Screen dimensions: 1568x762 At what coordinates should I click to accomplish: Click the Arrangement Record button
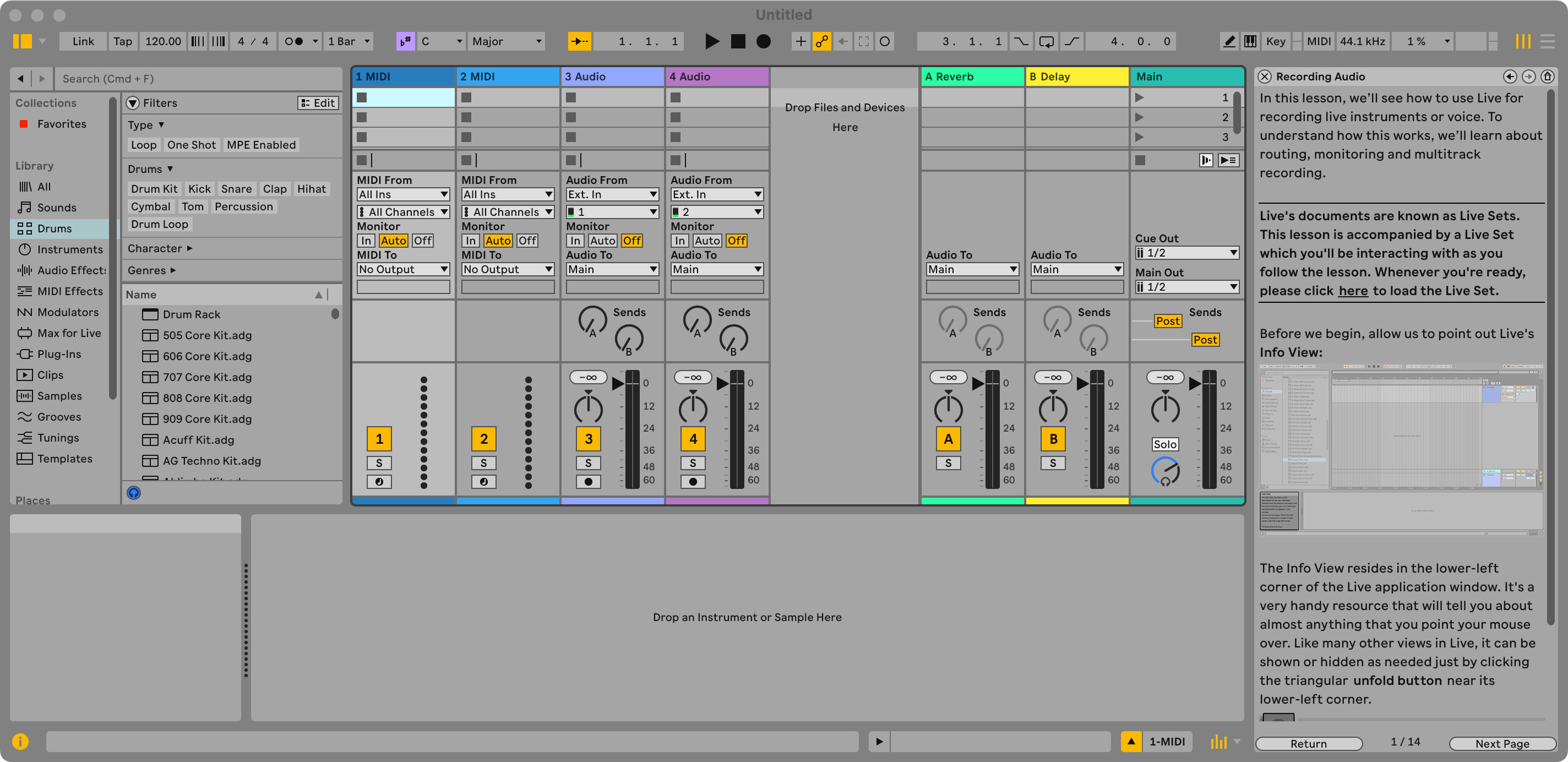click(763, 41)
